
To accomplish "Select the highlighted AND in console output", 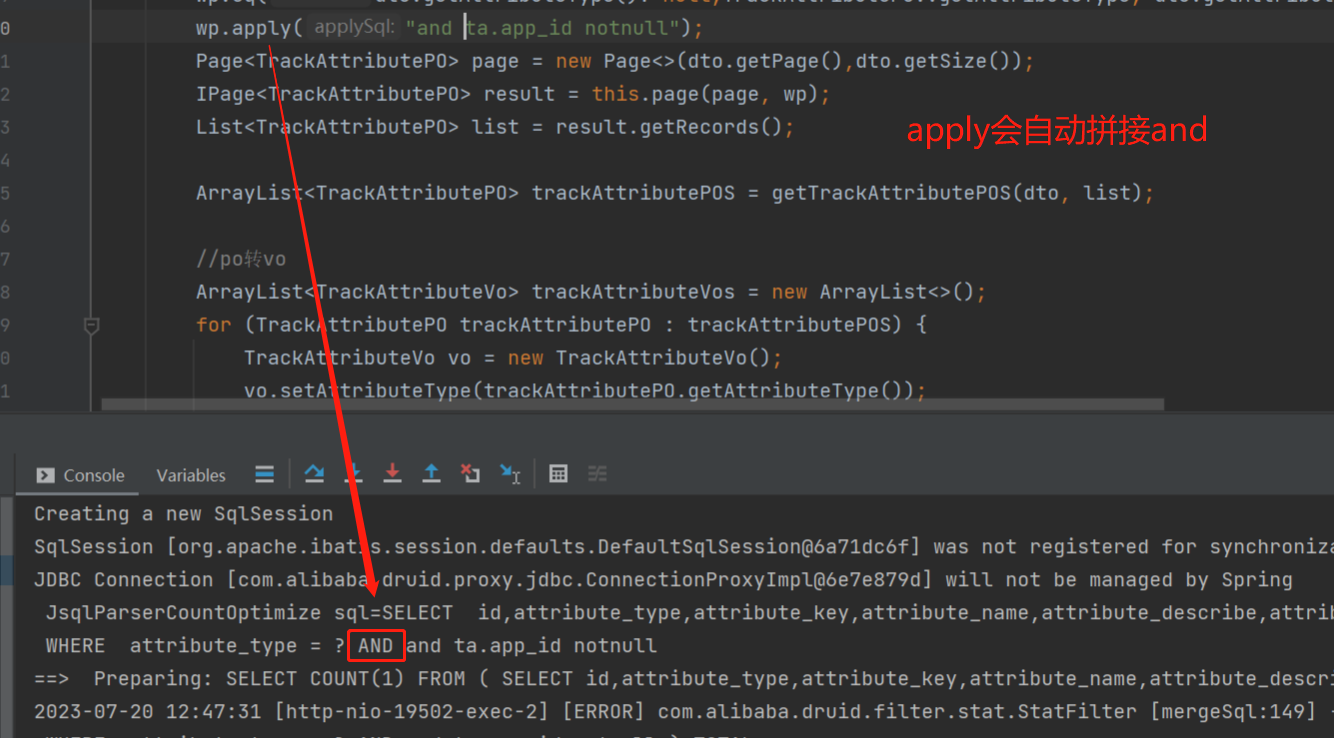I will tap(376, 645).
